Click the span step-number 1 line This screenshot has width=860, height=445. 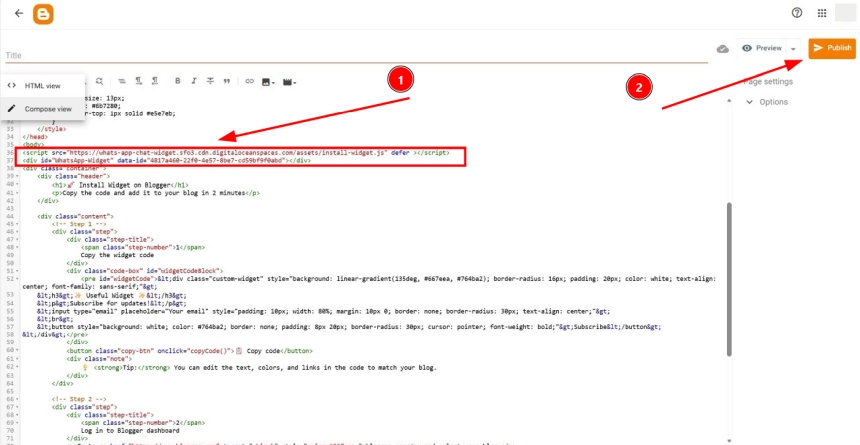(x=143, y=247)
